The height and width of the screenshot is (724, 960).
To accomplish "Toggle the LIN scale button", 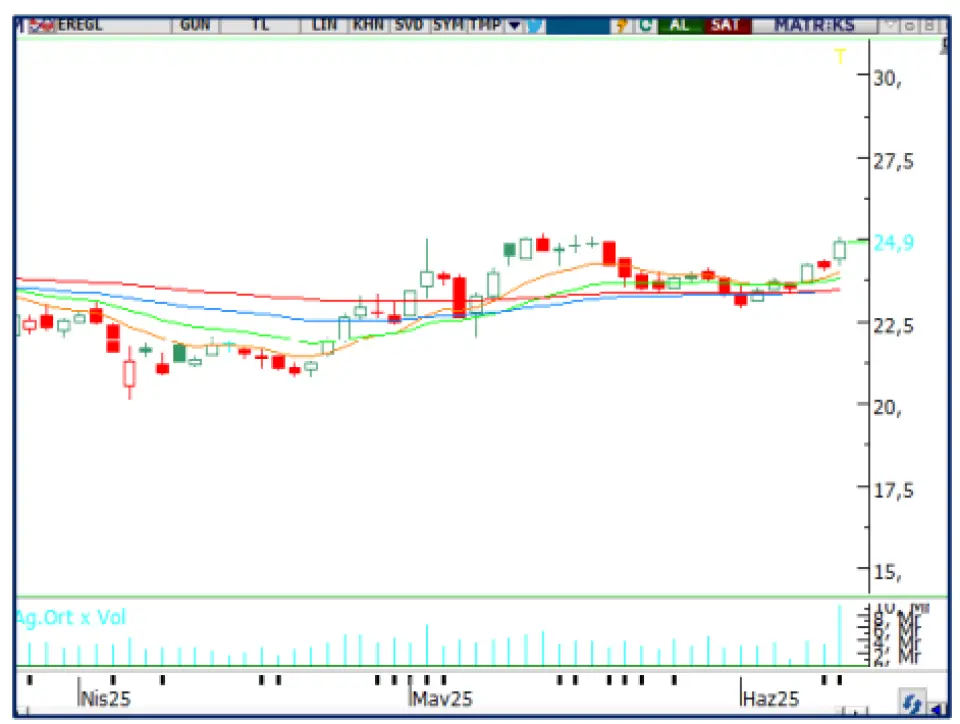I will pyautogui.click(x=324, y=24).
